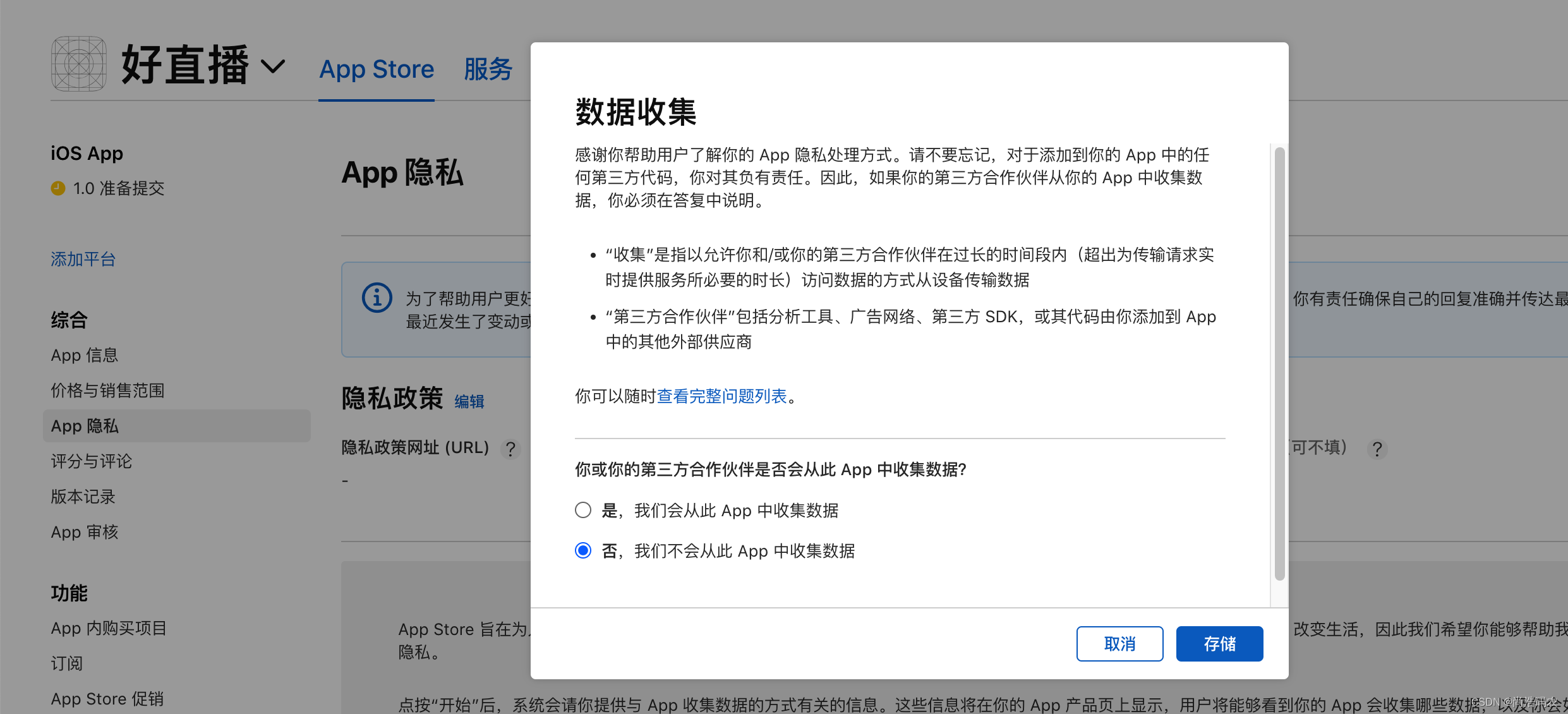Click the help icon beside 隐私政策网址 (URL)
The height and width of the screenshot is (714, 1568).
click(x=510, y=449)
